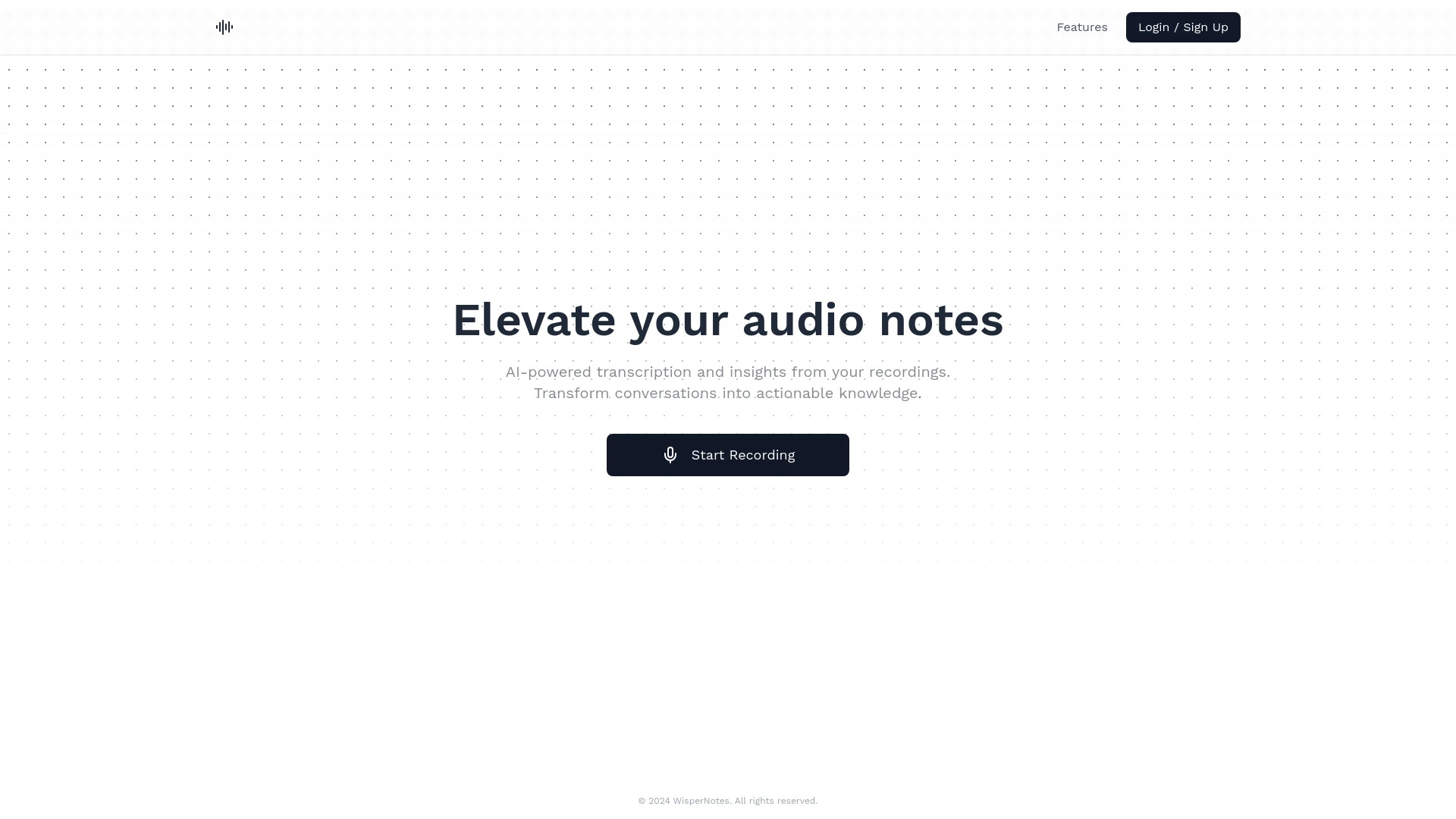Click the Start Recording button

(x=728, y=454)
